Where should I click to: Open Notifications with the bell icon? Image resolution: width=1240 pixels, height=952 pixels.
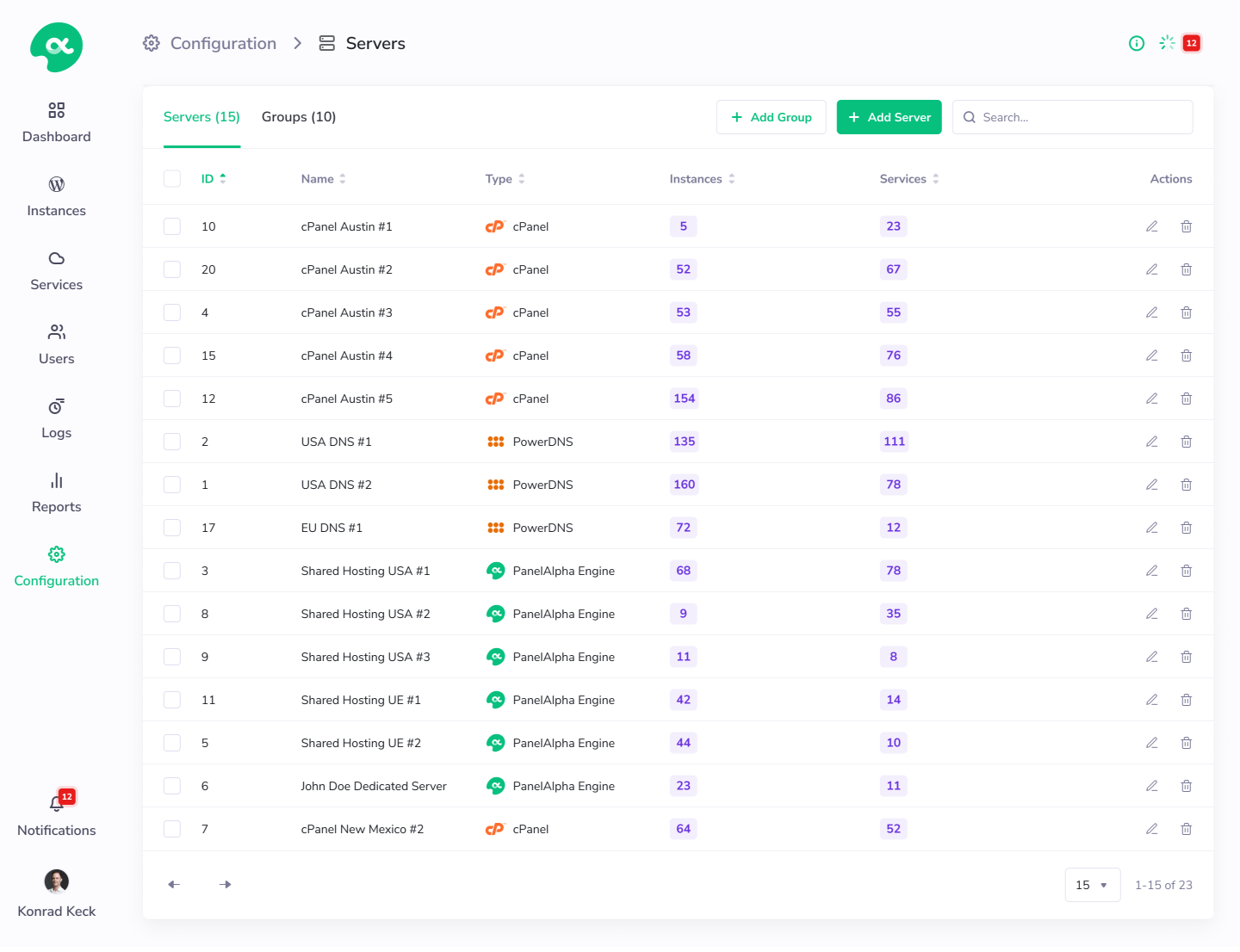tap(56, 804)
